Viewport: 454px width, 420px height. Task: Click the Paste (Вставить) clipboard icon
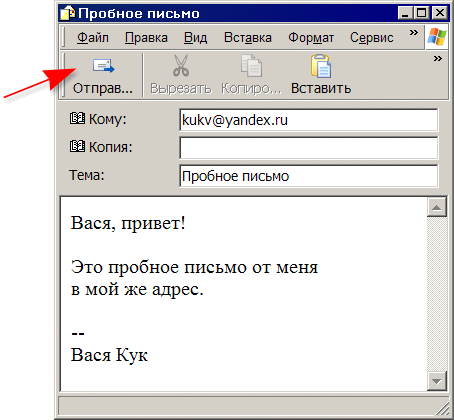(321, 66)
